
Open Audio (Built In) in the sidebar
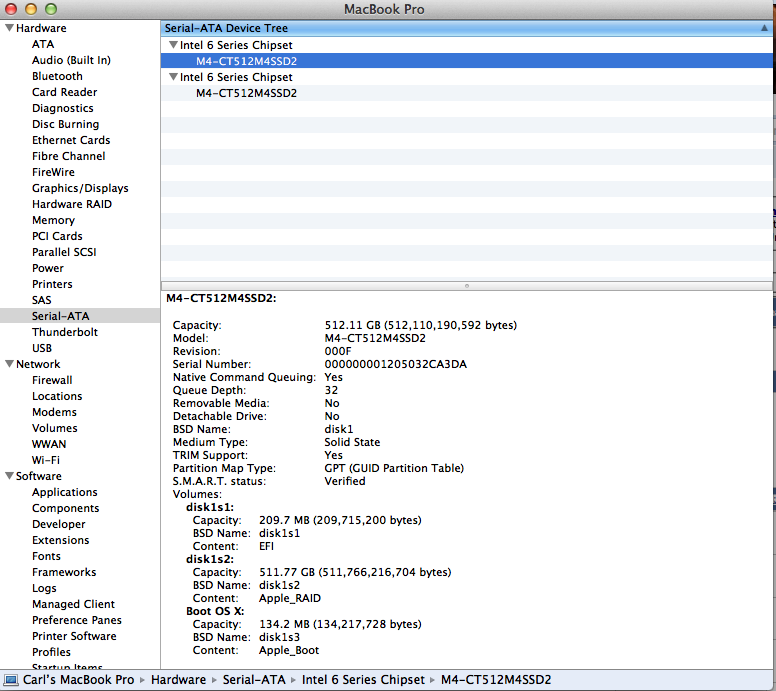click(x=71, y=60)
